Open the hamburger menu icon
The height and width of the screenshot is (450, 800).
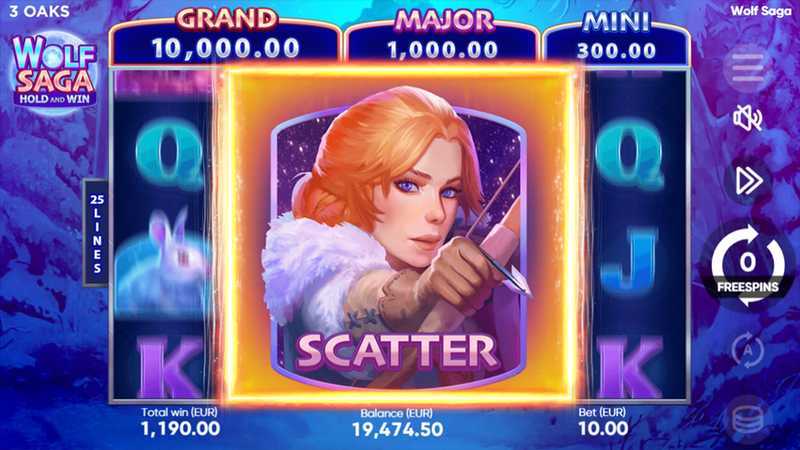[x=747, y=68]
